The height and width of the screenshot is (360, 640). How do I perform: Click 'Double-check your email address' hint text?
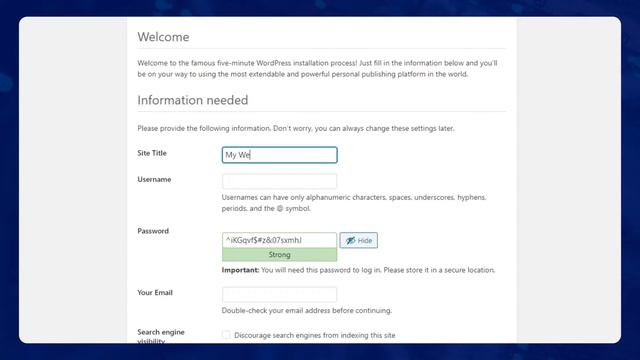click(307, 310)
